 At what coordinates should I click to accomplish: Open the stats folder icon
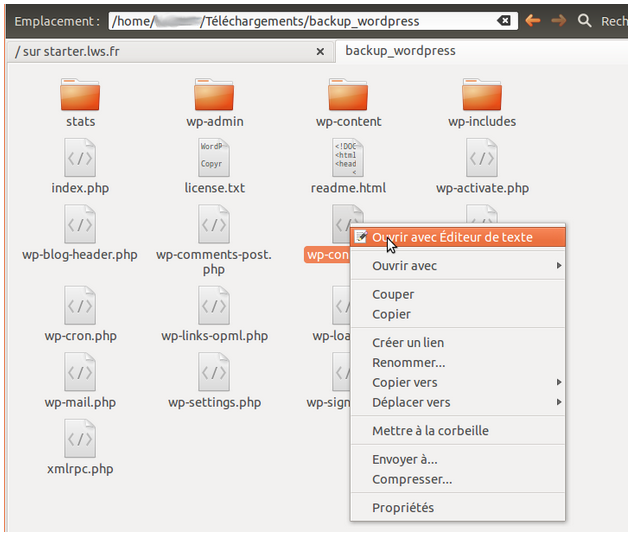click(x=80, y=94)
